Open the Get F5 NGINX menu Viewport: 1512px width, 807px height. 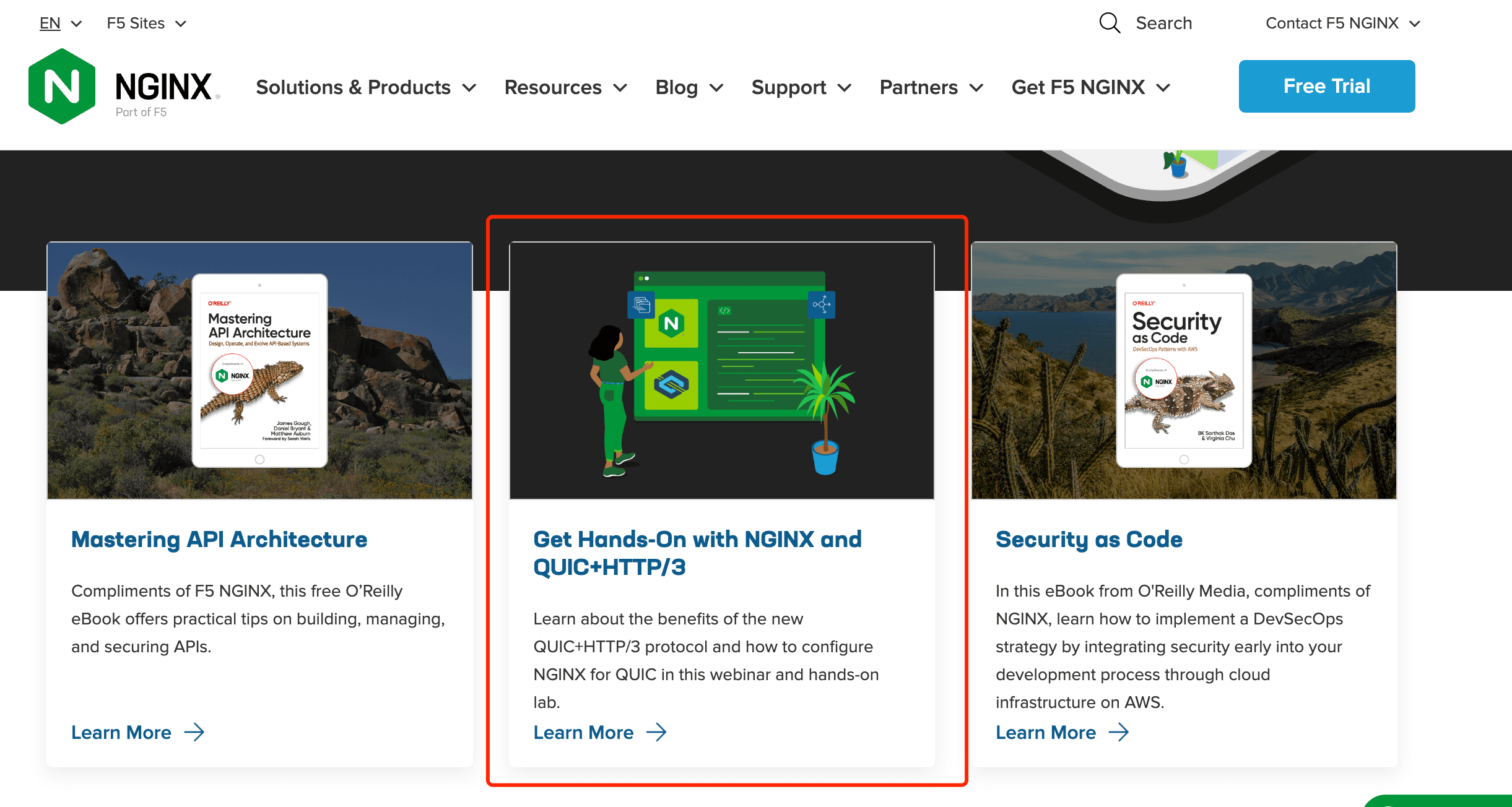click(1091, 87)
